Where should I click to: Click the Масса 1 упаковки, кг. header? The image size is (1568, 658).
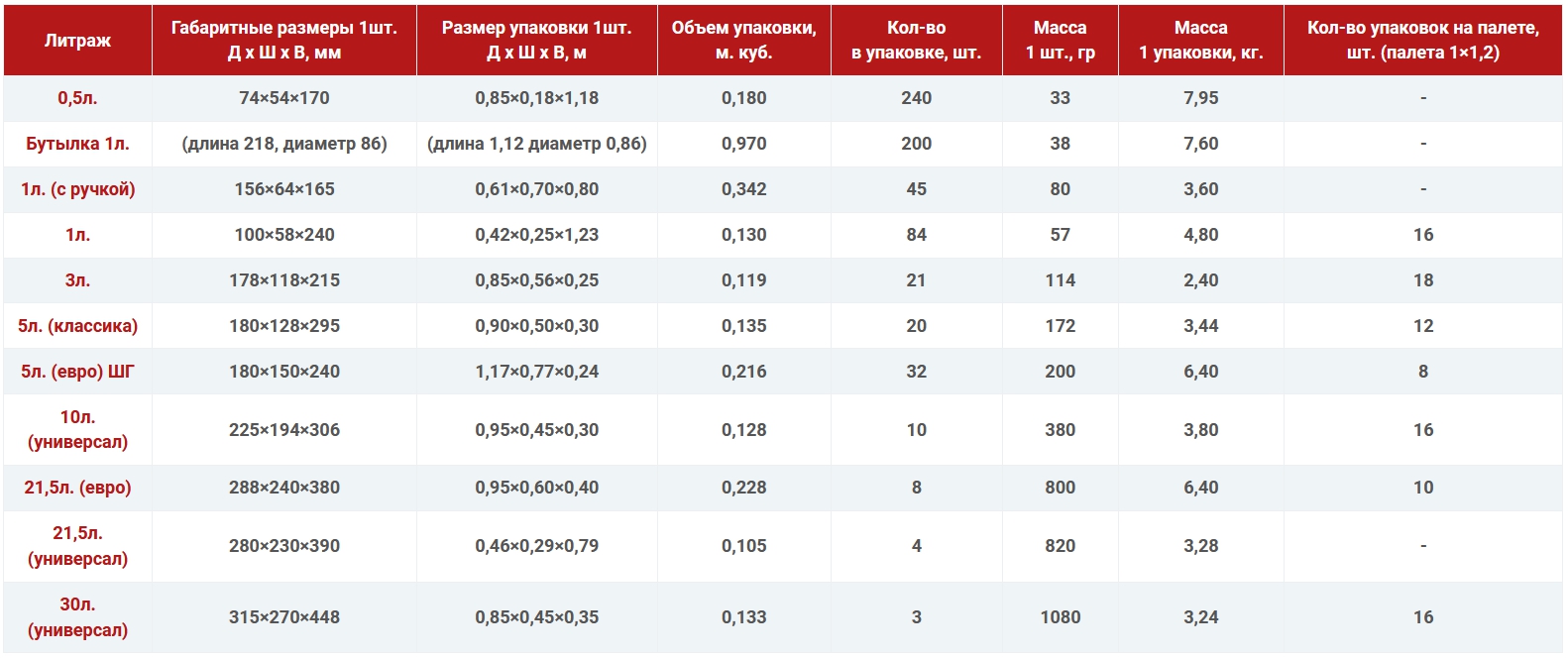tap(1200, 41)
